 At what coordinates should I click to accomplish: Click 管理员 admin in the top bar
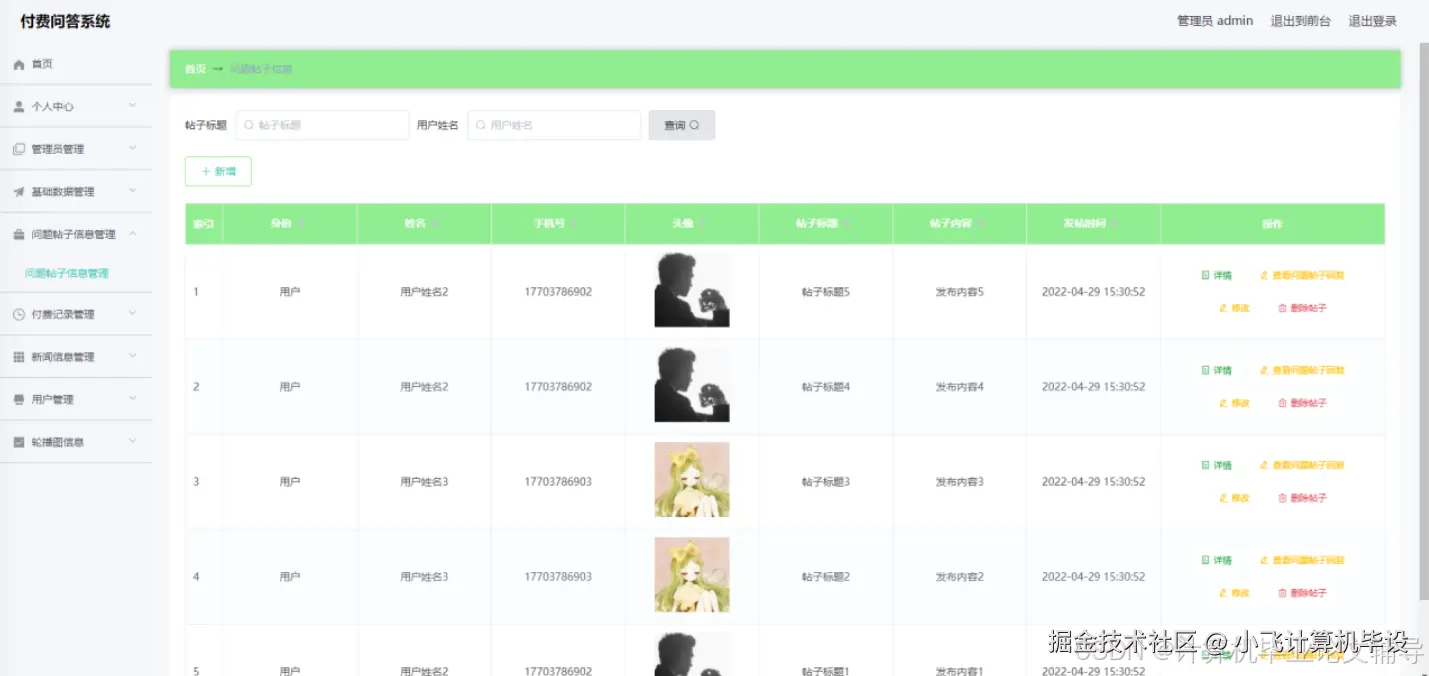(1215, 21)
